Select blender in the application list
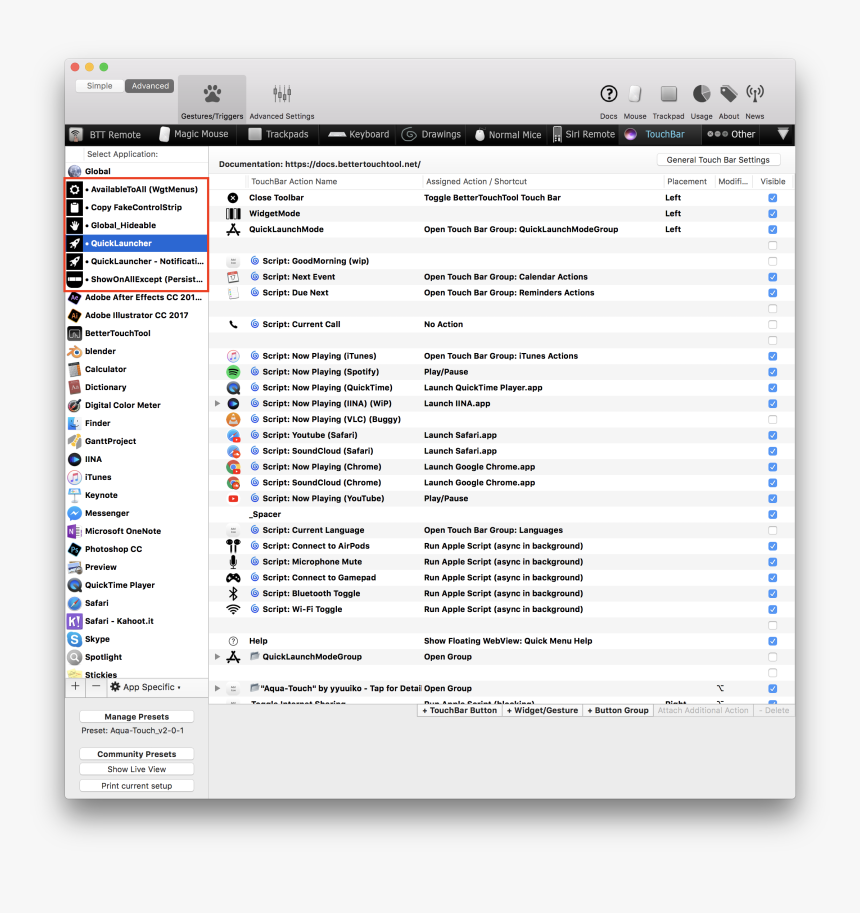 pos(137,351)
